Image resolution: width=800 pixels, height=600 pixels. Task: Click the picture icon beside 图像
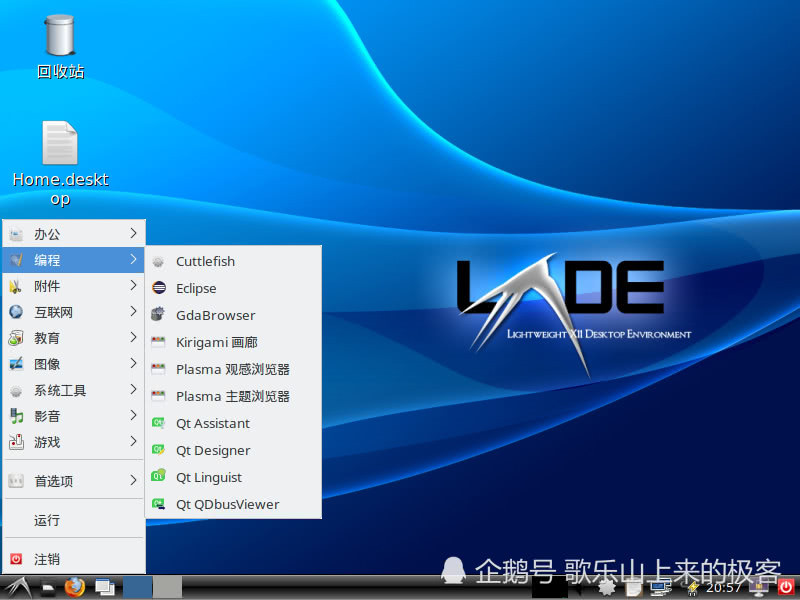pyautogui.click(x=16, y=364)
